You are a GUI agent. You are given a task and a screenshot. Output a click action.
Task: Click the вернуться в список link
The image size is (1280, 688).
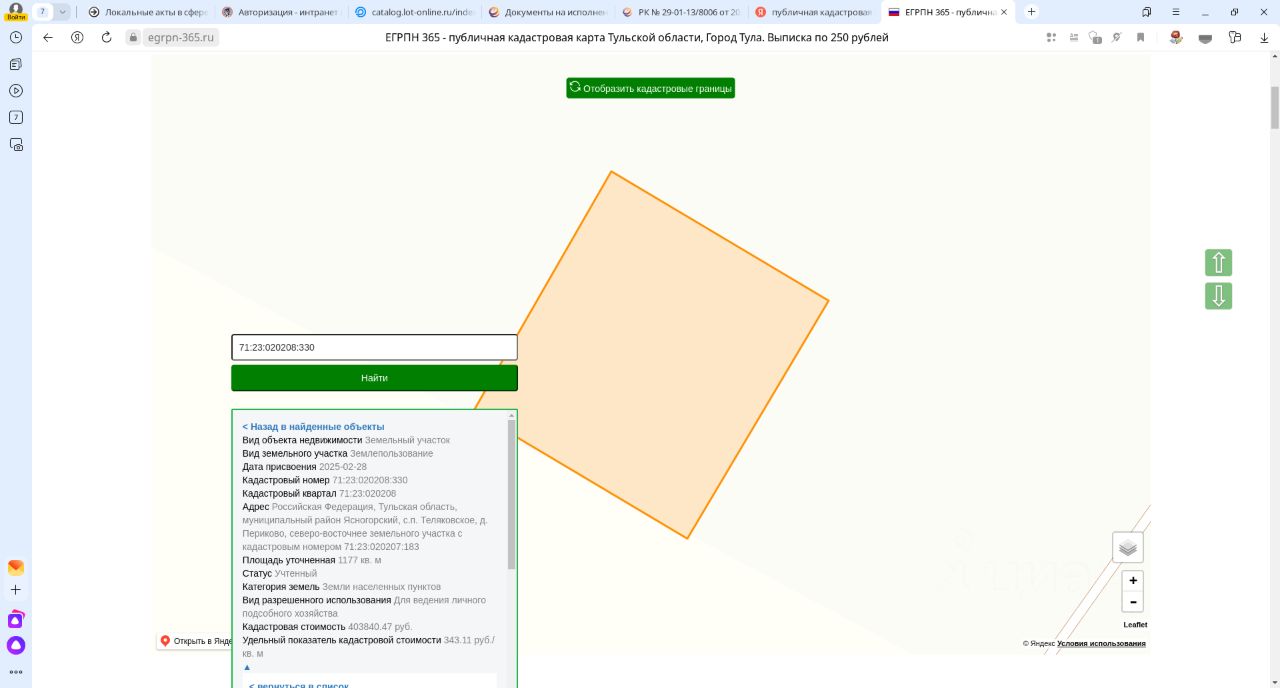coord(299,685)
